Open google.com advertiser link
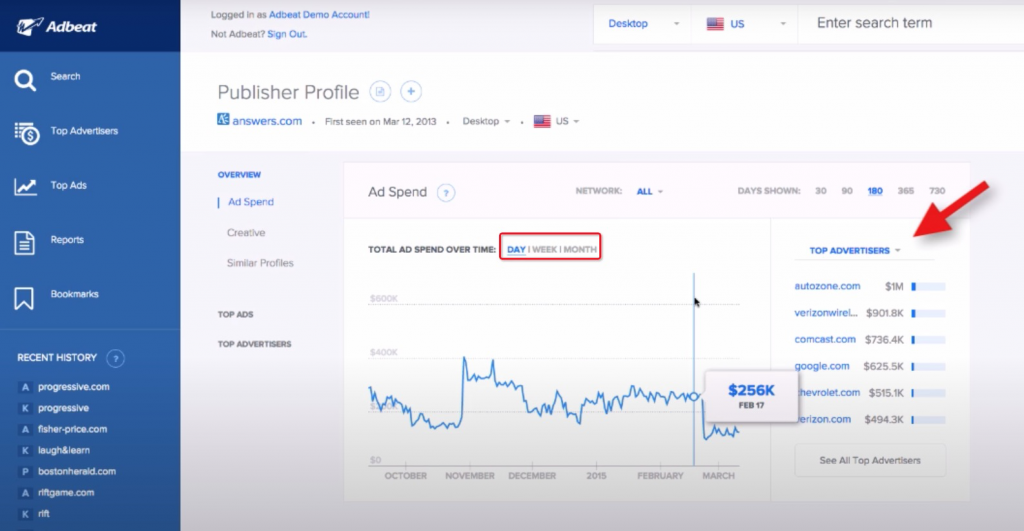This screenshot has width=1024, height=531. pyautogui.click(x=822, y=366)
